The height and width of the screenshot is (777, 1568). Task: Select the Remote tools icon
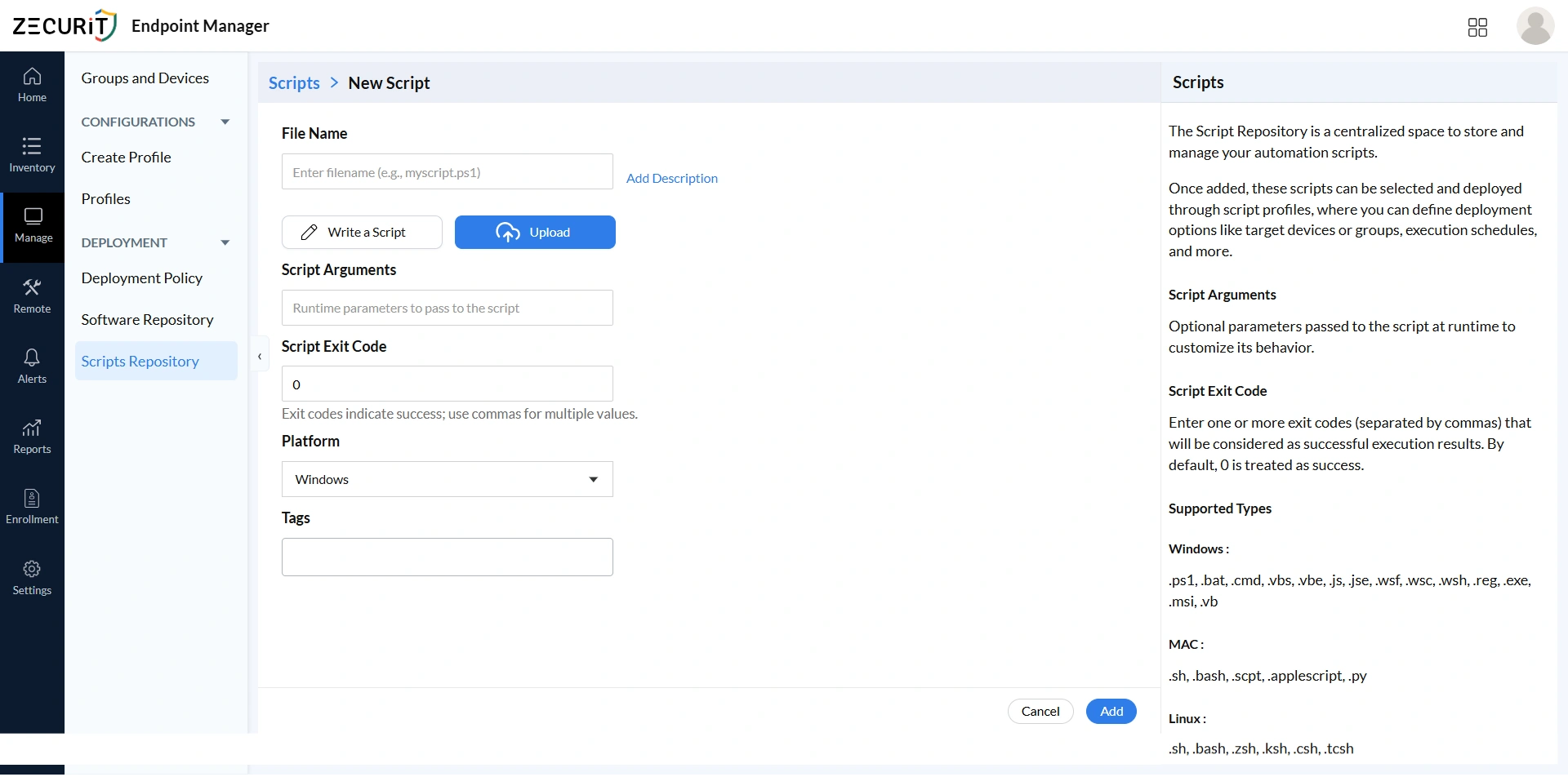31,295
